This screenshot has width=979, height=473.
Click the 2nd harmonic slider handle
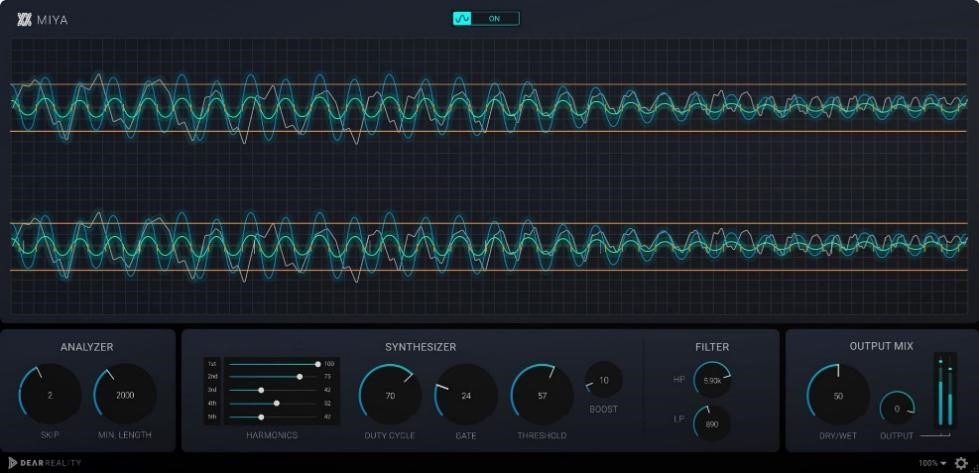300,377
